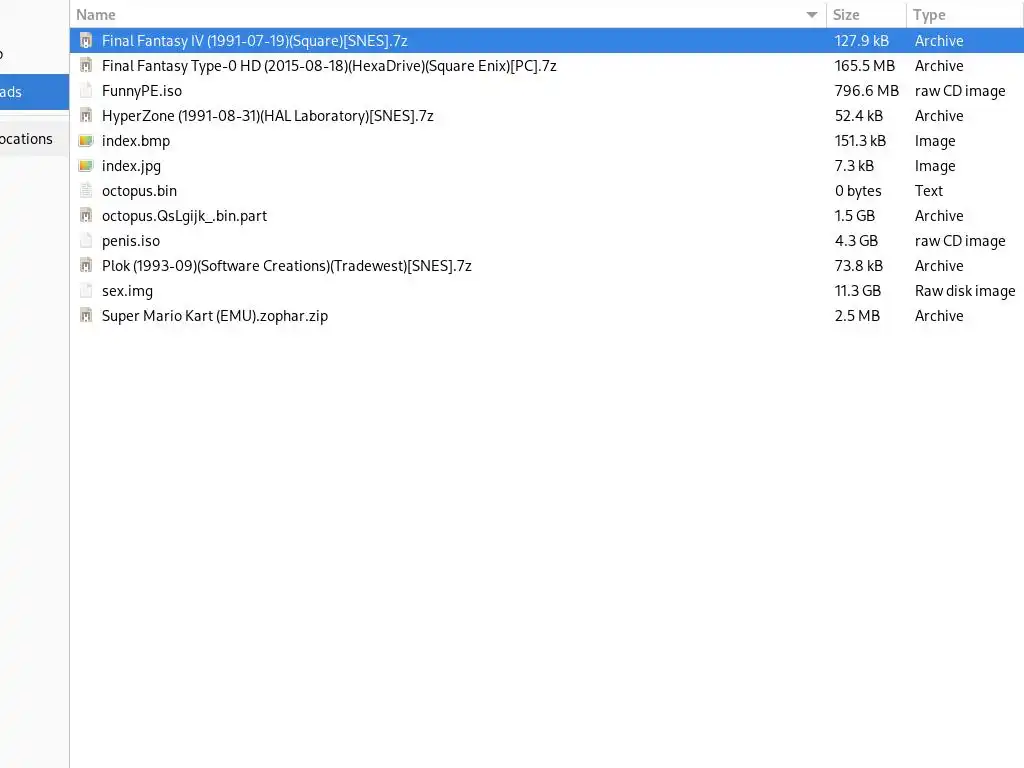Click Image type cell for index.jpg
This screenshot has width=1024, height=768.
tap(935, 165)
